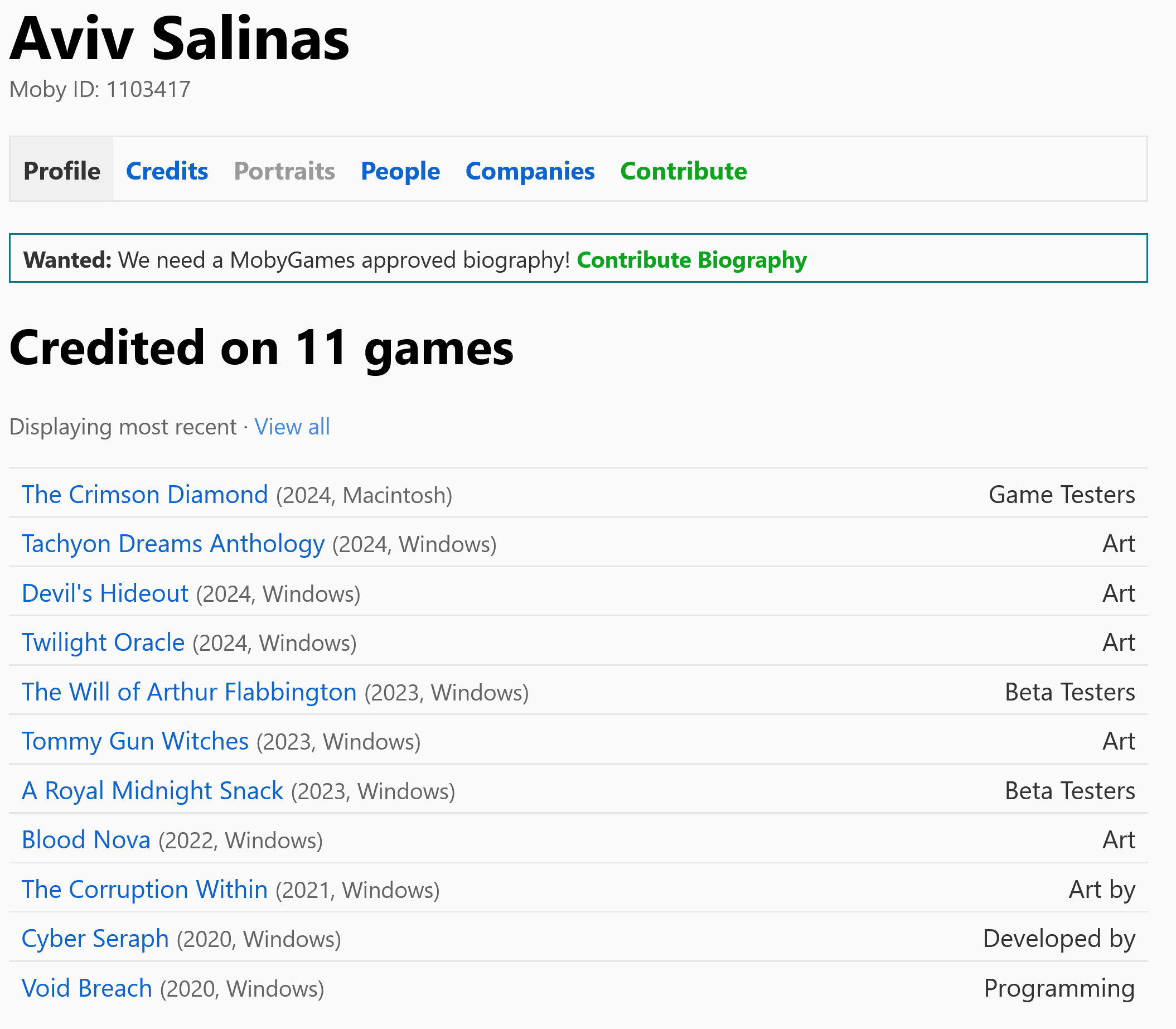The image size is (1176, 1029).
Task: Click the Moby ID: 1103417 text
Action: pyautogui.click(x=100, y=90)
